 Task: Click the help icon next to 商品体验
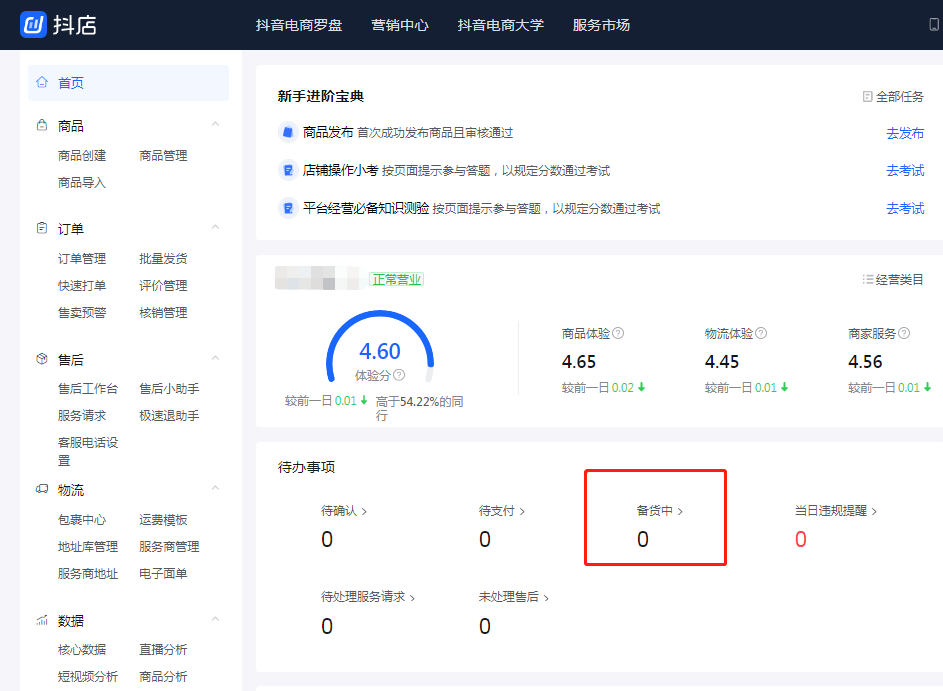(618, 333)
